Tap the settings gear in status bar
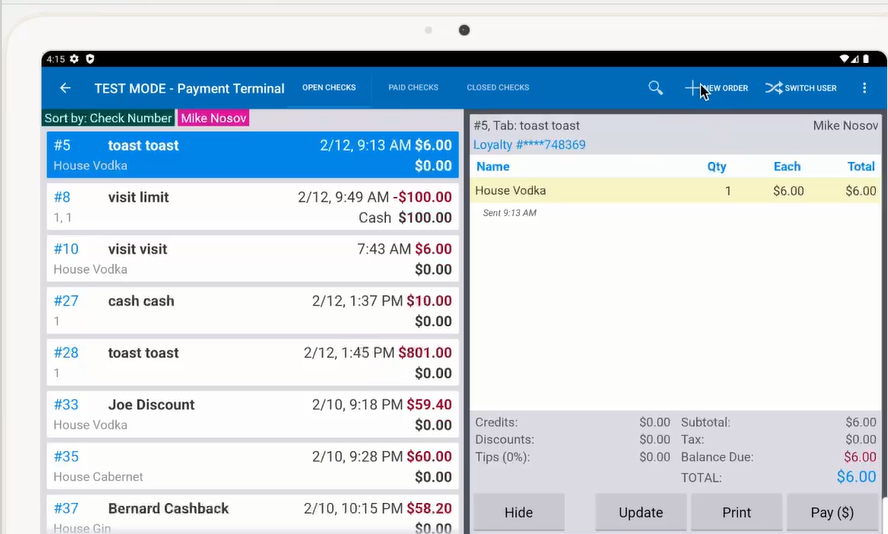Viewport: 888px width, 534px height. [x=74, y=59]
